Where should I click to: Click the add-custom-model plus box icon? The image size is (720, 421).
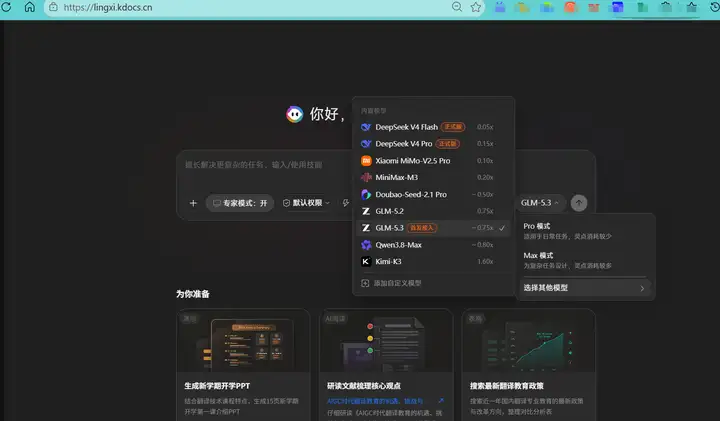click(365, 283)
